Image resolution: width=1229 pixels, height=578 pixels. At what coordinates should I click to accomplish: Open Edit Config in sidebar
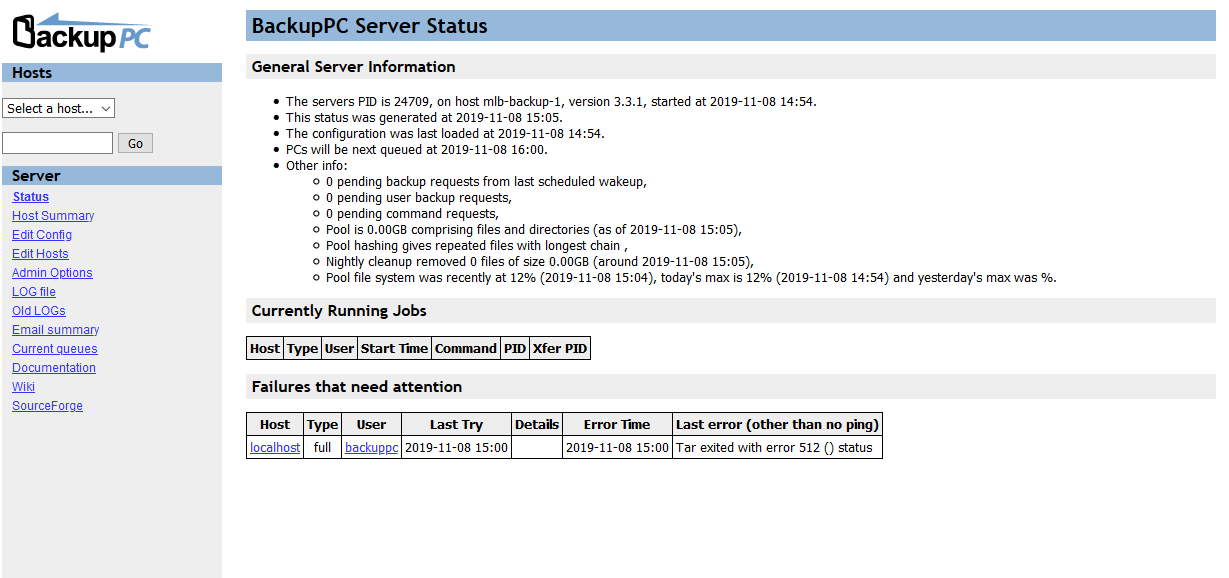coord(42,235)
